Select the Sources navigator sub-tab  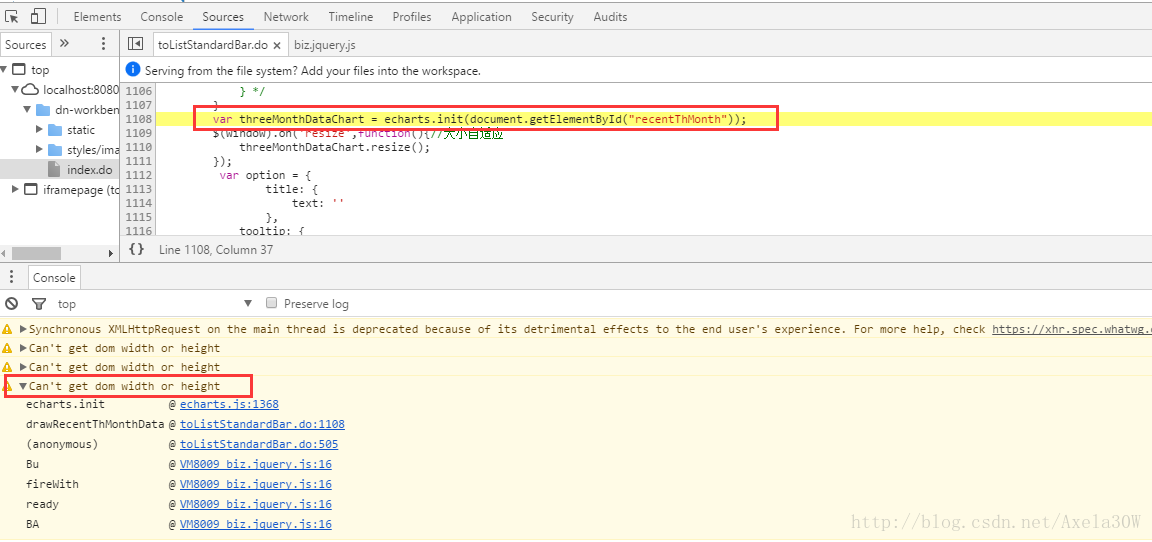pyautogui.click(x=26, y=44)
